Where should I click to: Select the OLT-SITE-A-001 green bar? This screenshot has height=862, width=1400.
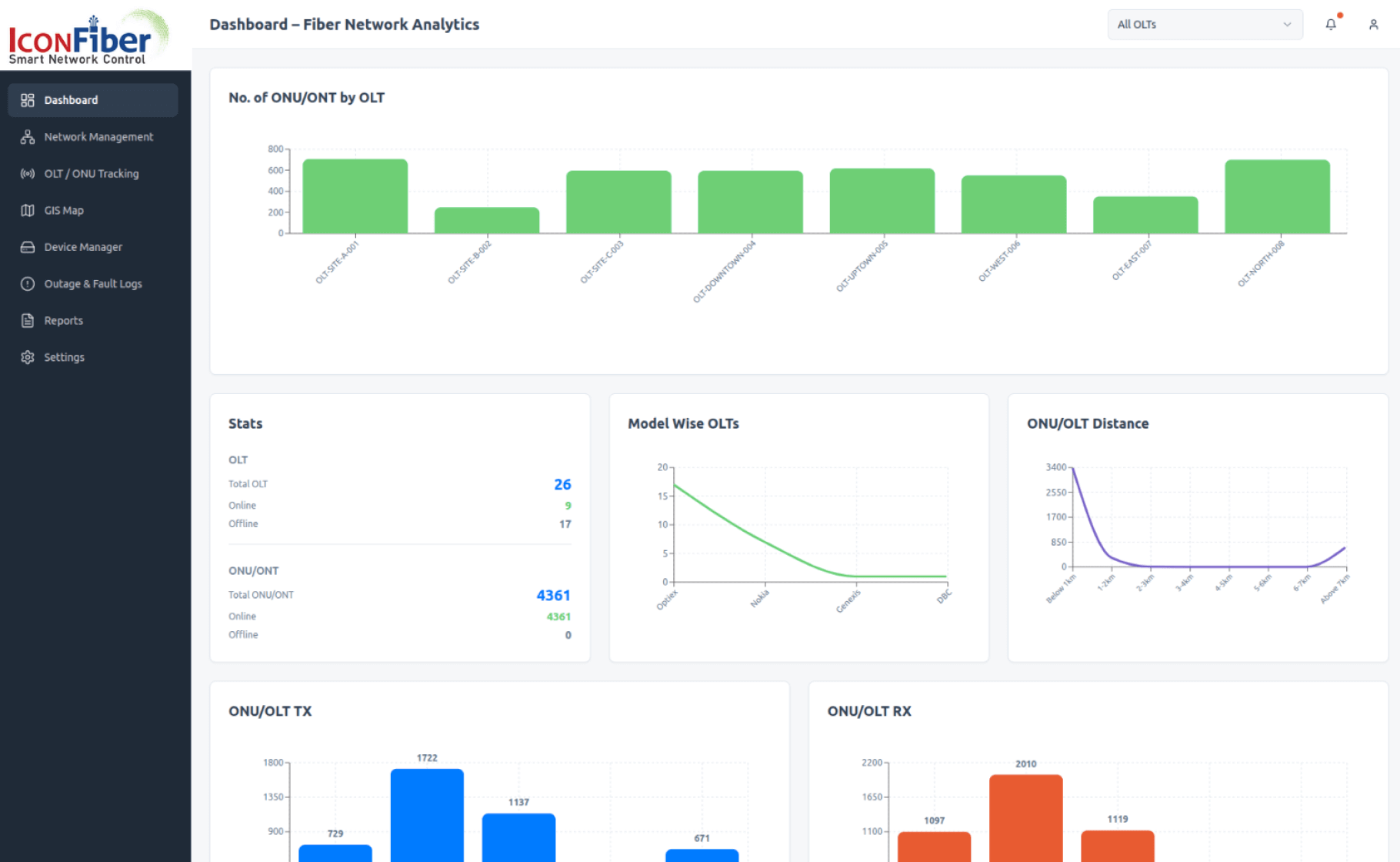tap(355, 196)
